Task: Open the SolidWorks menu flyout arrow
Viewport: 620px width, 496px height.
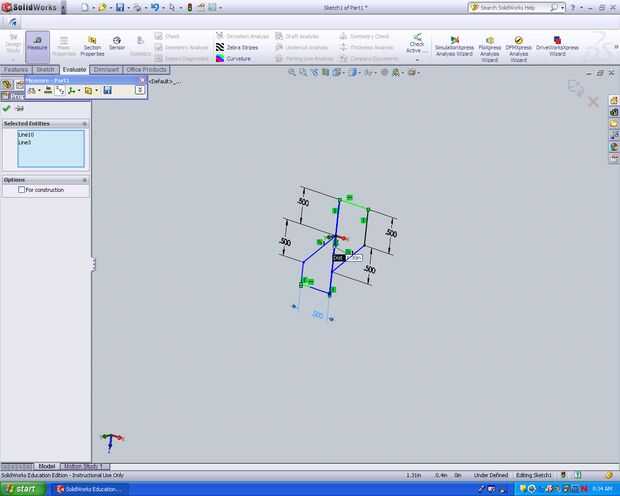Action: click(63, 8)
